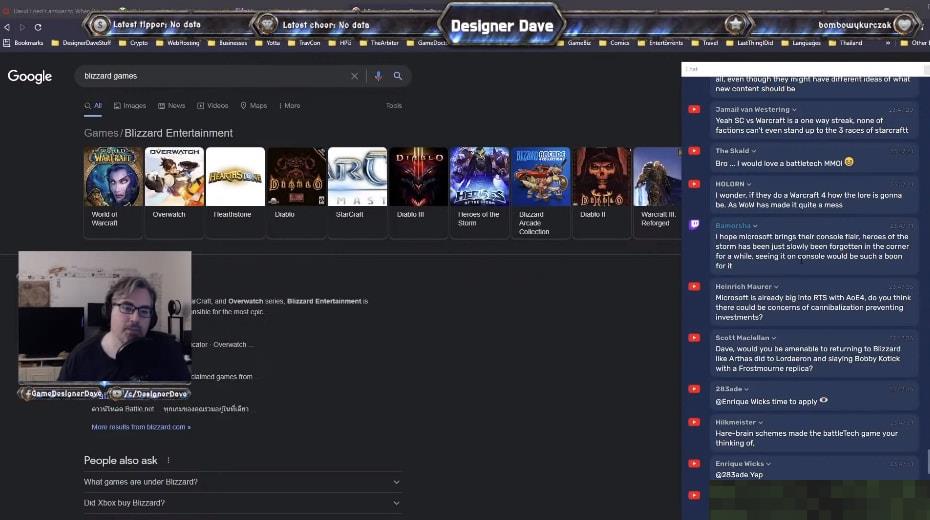930x520 pixels.
Task: Open the More search menu
Action: (x=289, y=106)
